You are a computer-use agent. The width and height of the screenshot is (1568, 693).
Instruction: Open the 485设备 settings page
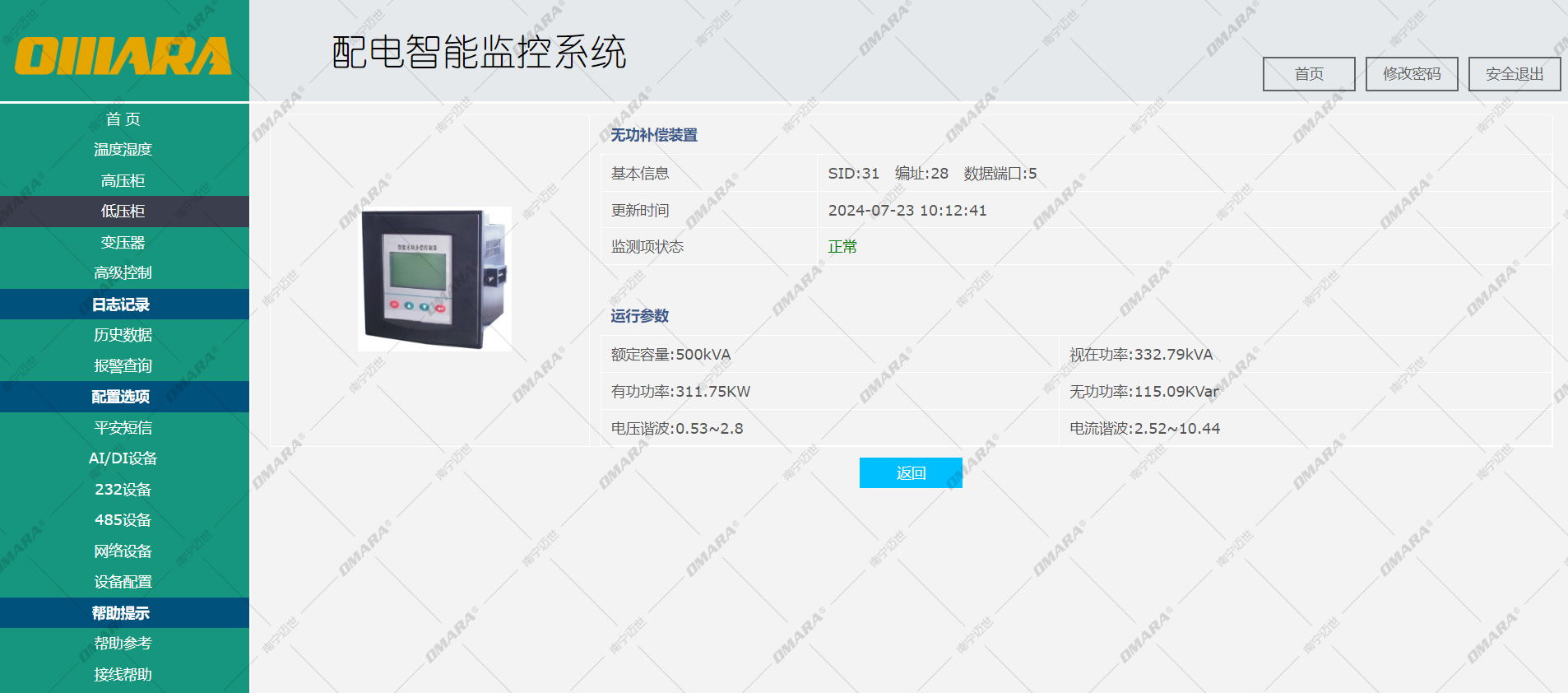pos(123,520)
